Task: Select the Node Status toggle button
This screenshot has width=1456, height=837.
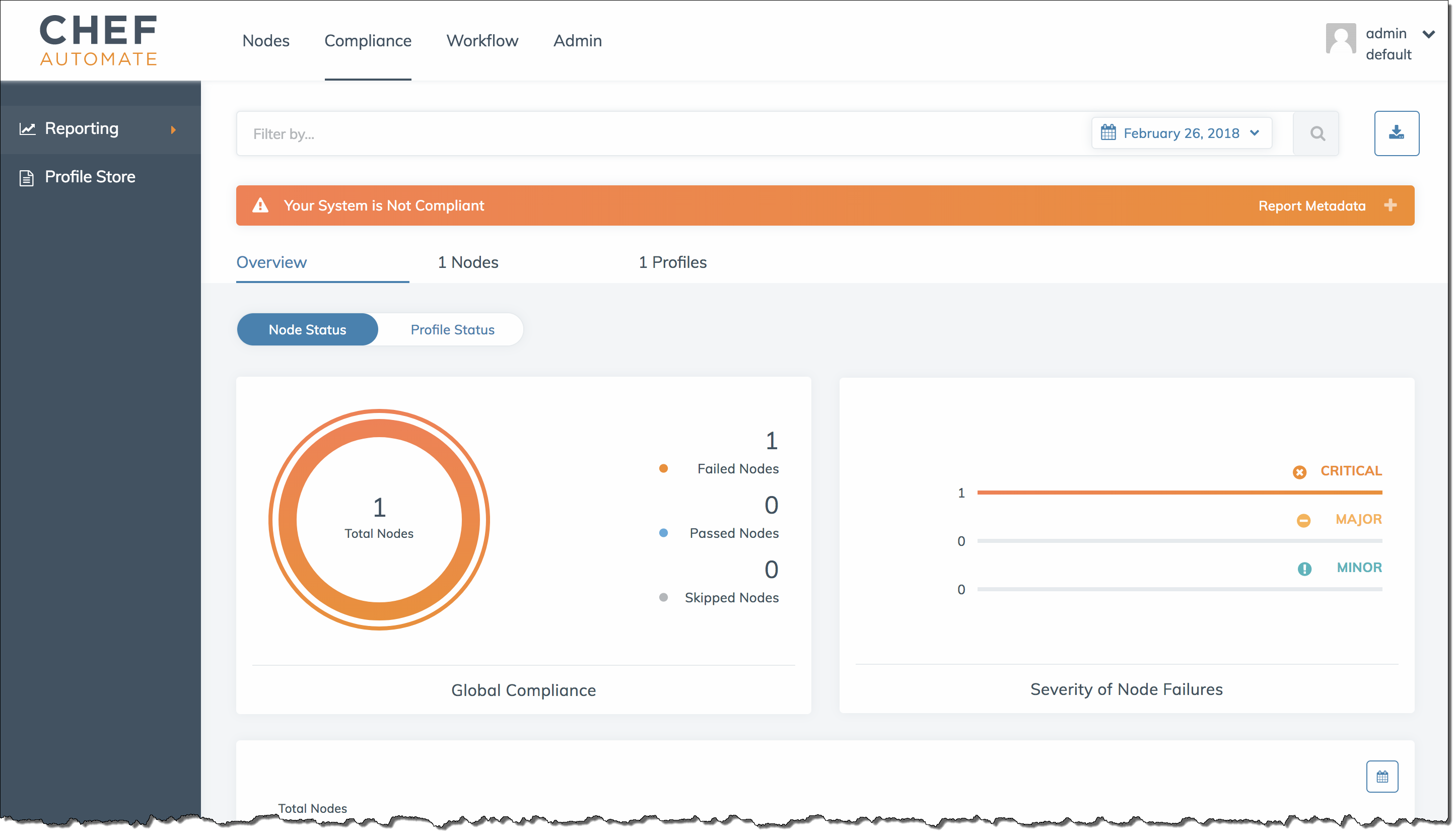Action: coord(307,329)
